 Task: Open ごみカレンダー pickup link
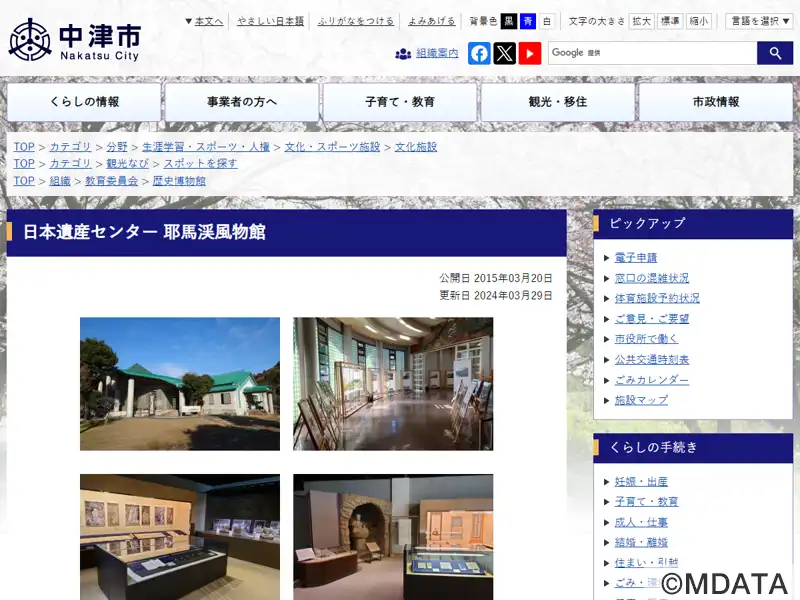652,380
